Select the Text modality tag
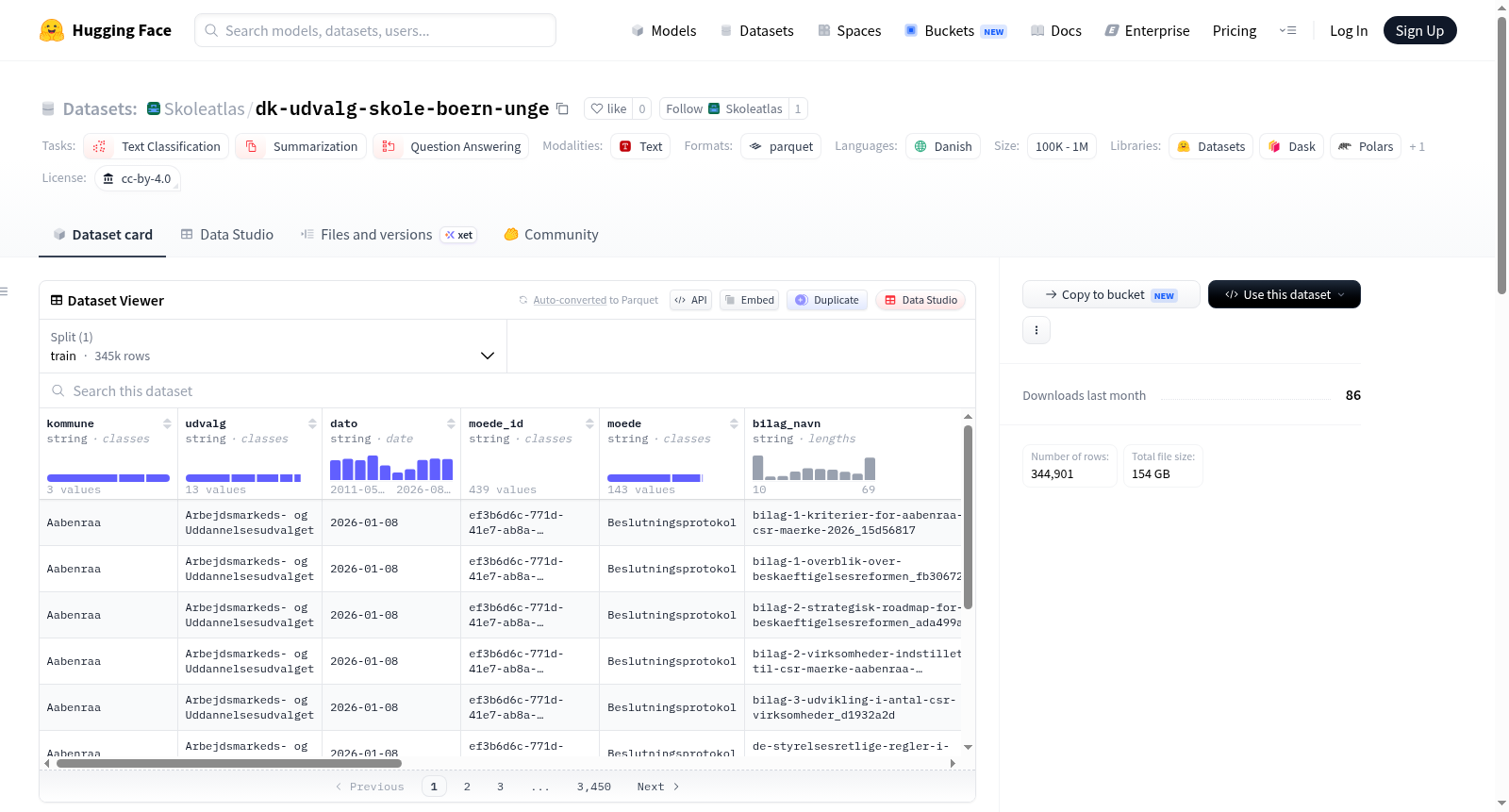The width and height of the screenshot is (1509, 812). point(640,146)
